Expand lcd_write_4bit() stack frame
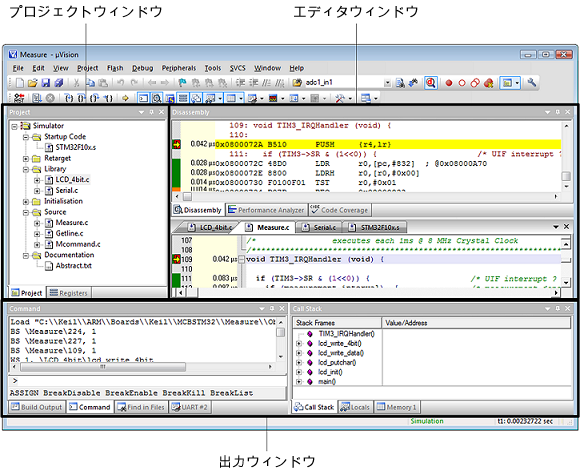The height and width of the screenshot is (471, 580). click(x=299, y=344)
